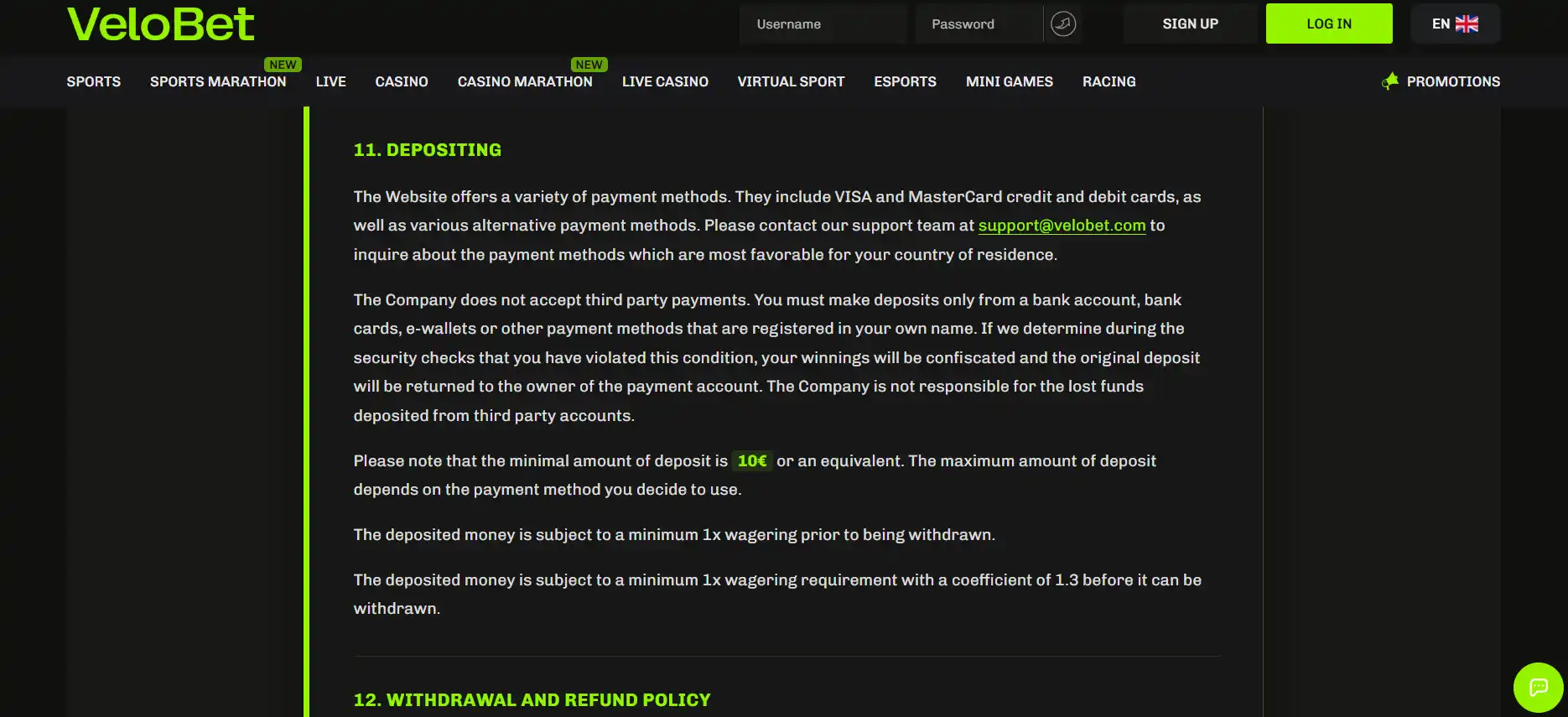Click the UK flag icon
The height and width of the screenshot is (717, 1568).
[x=1467, y=23]
